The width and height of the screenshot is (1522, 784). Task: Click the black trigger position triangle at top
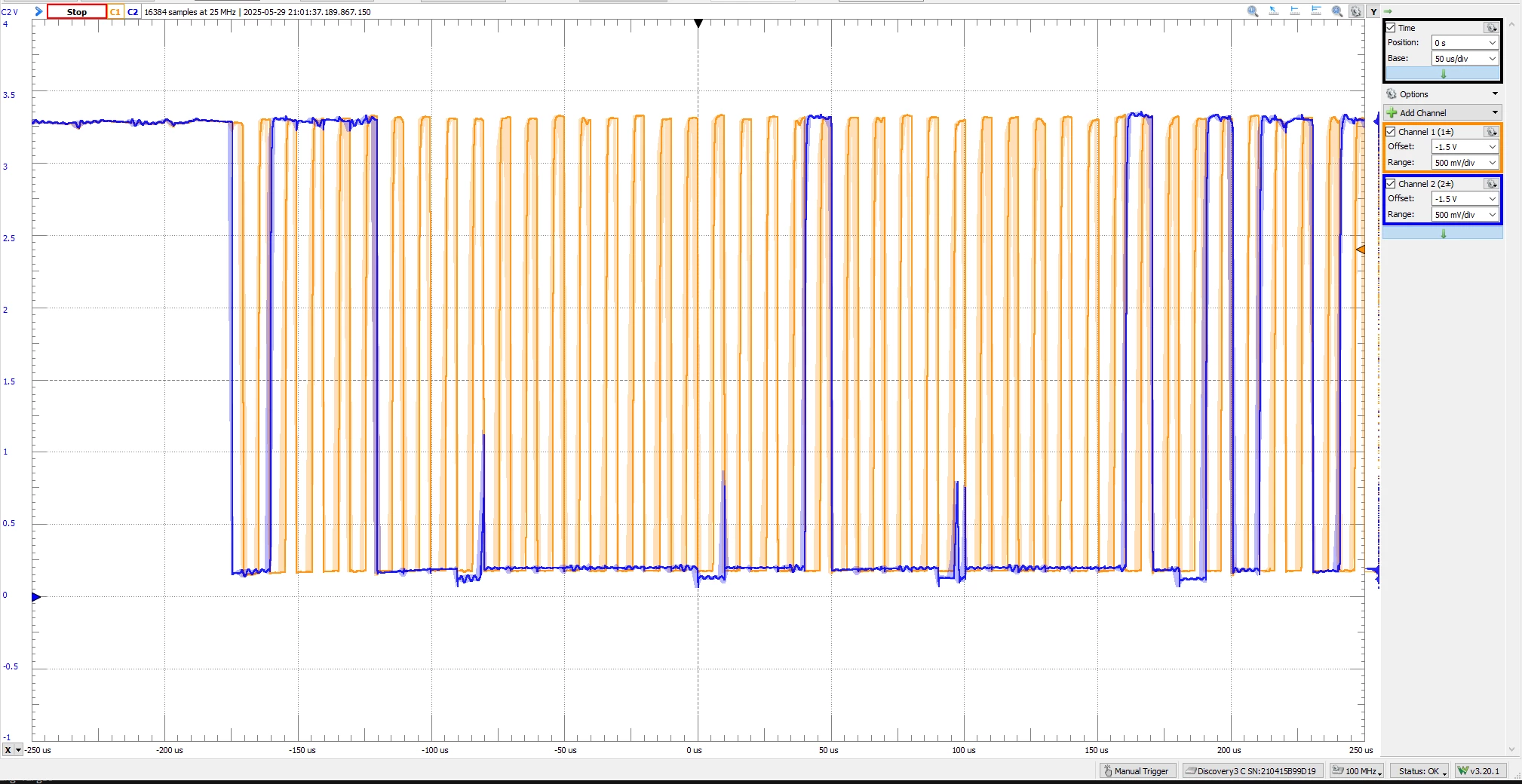coord(698,23)
